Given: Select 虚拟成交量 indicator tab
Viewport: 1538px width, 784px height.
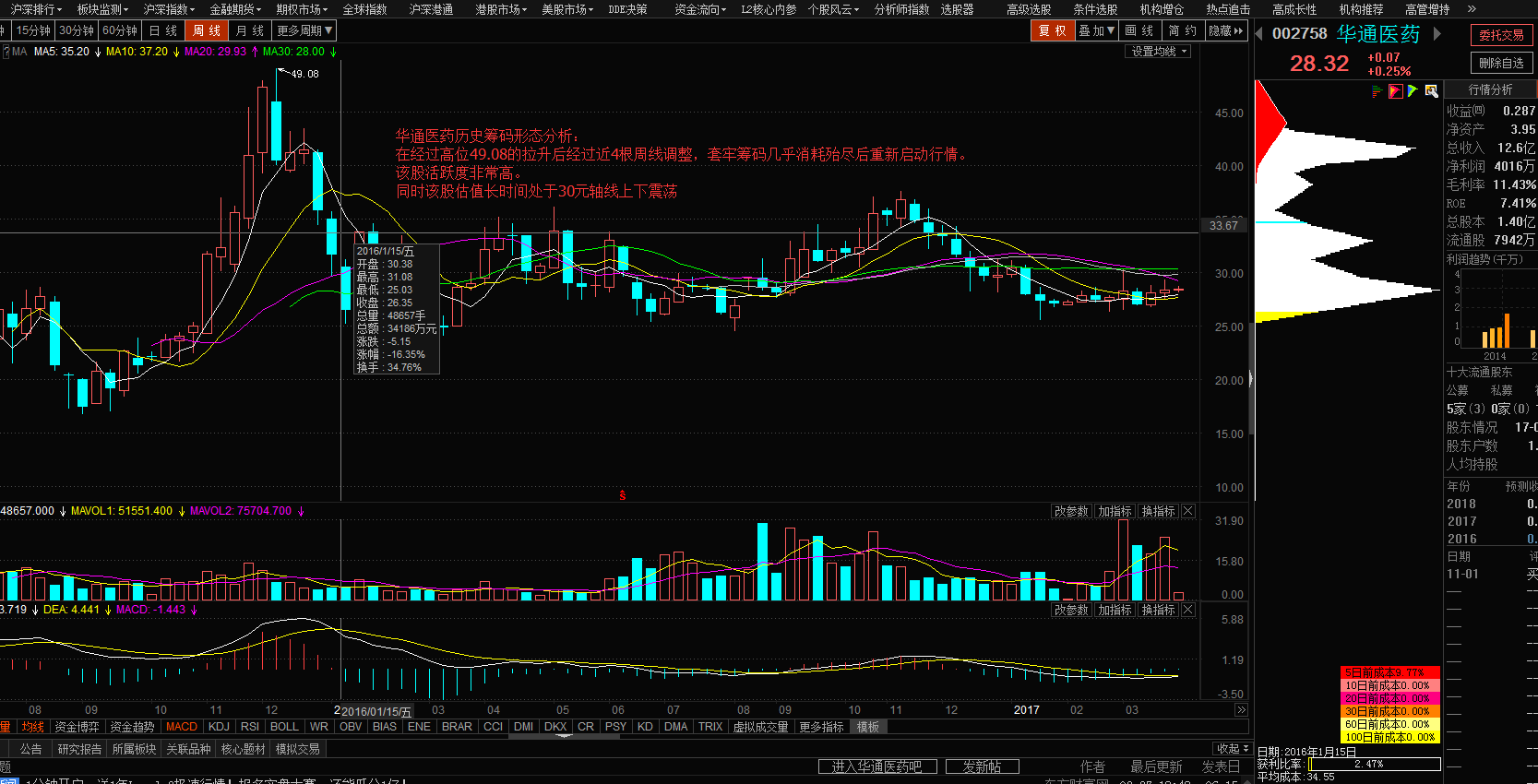Looking at the screenshot, I should (761, 727).
